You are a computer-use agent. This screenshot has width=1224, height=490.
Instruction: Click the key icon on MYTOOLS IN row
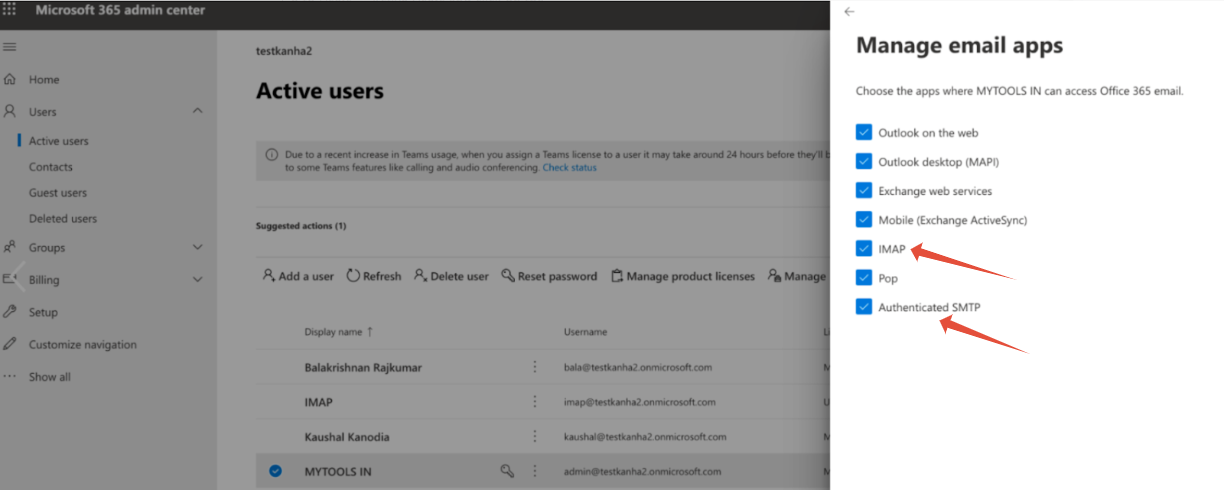pyautogui.click(x=507, y=470)
